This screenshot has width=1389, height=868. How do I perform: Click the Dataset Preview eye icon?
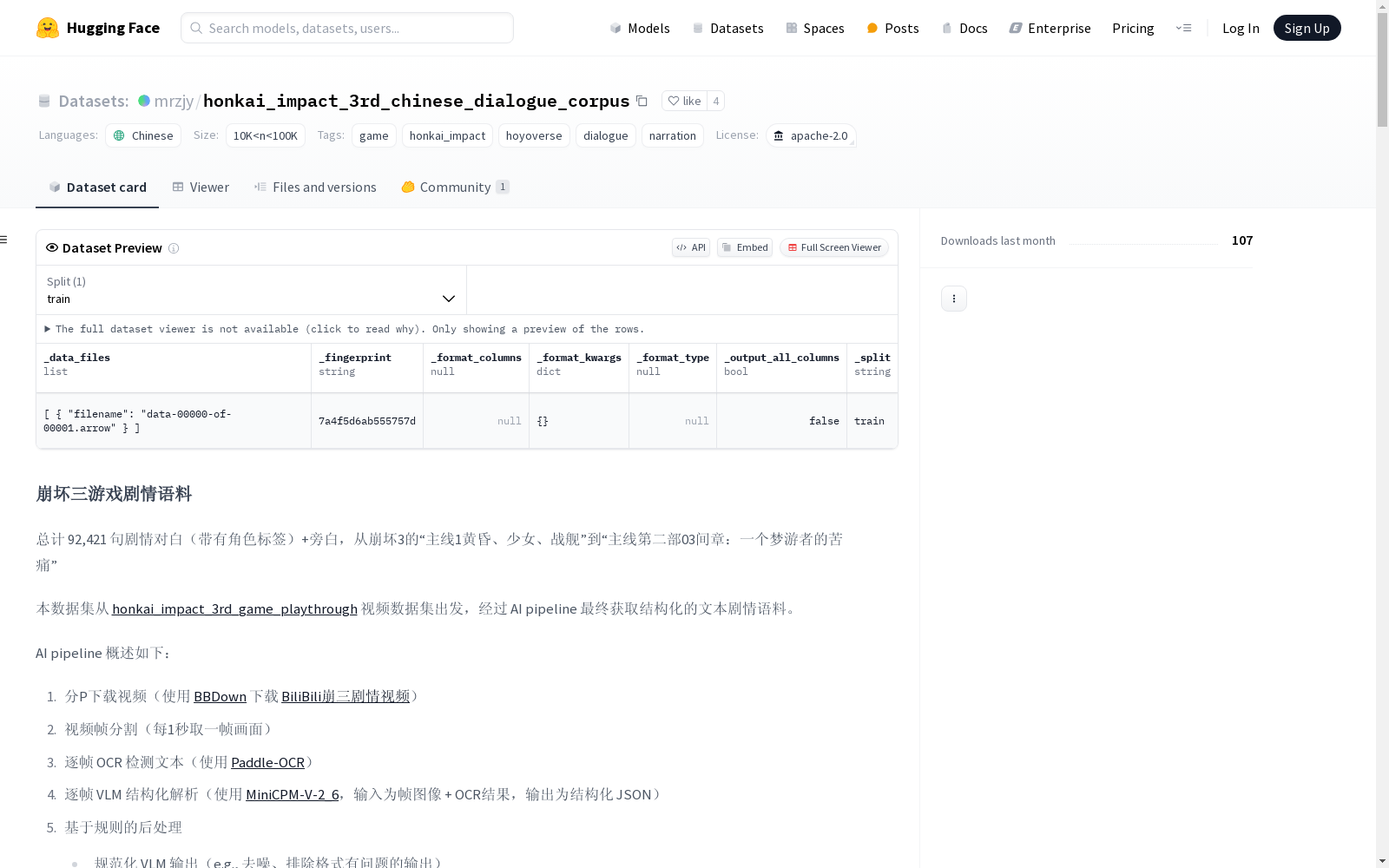[x=52, y=247]
